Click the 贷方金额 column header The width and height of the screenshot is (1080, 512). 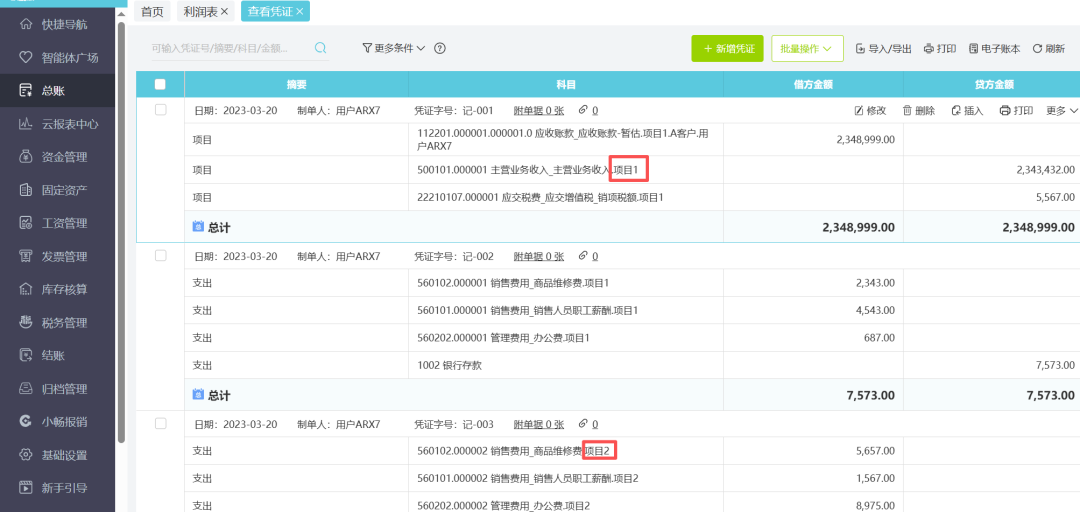pos(992,85)
